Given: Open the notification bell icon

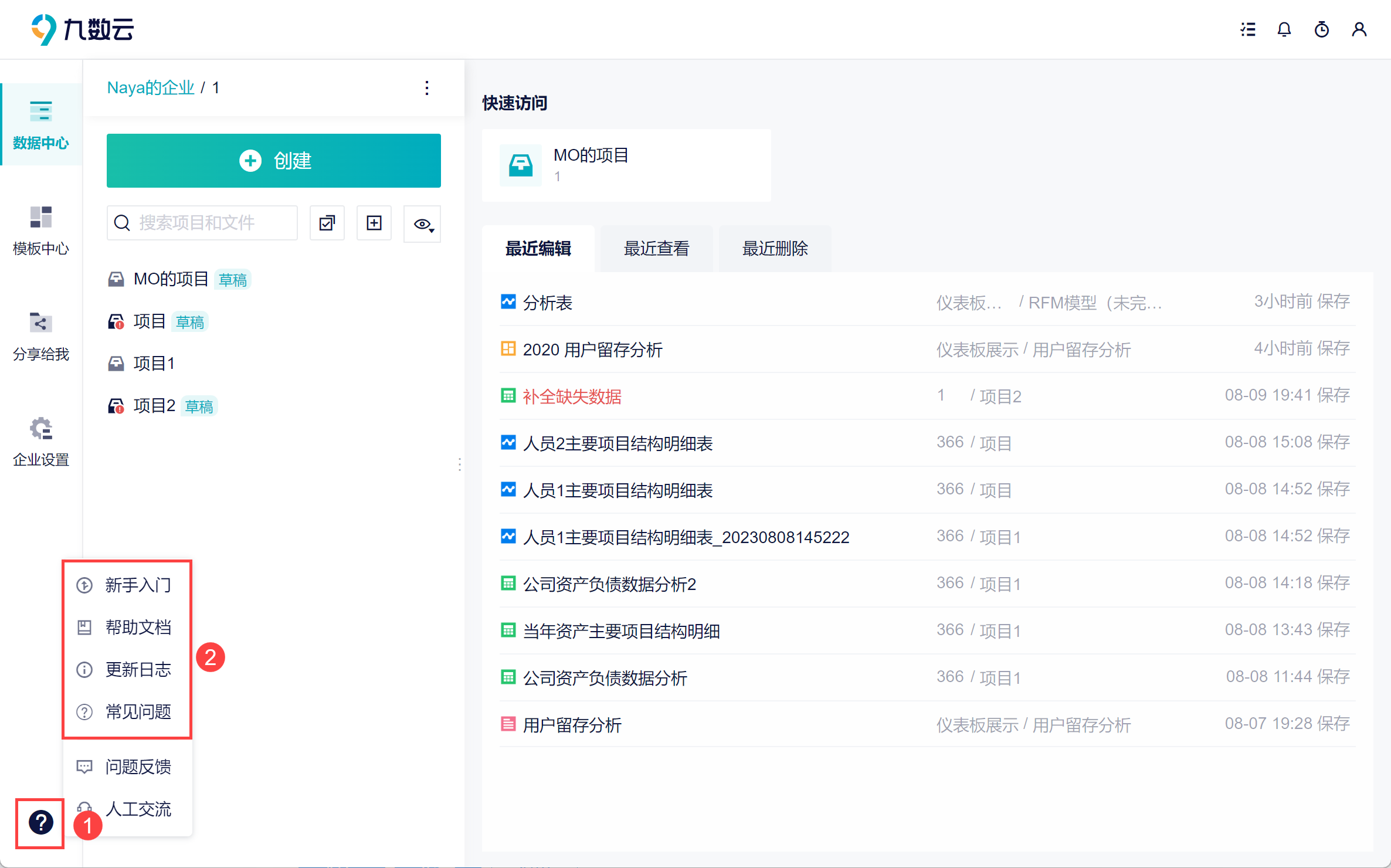Looking at the screenshot, I should coord(1284,29).
